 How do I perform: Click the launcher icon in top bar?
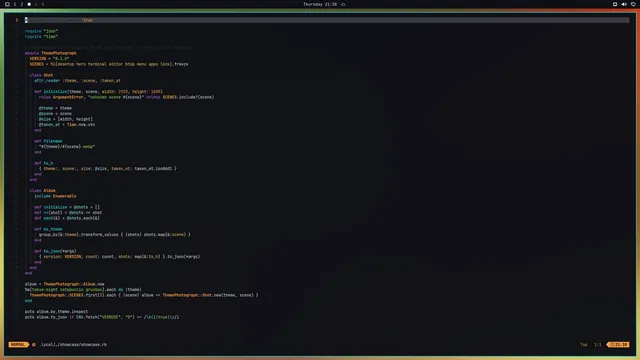coord(7,4)
